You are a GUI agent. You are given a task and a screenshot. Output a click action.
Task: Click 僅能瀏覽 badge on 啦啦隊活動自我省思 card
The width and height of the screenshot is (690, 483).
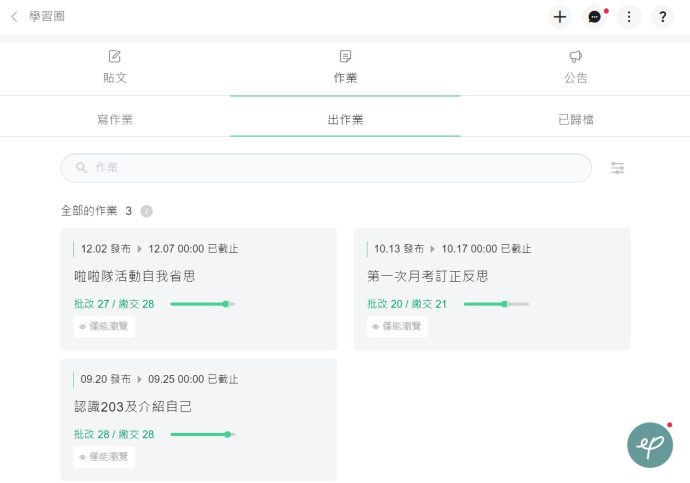coord(104,326)
